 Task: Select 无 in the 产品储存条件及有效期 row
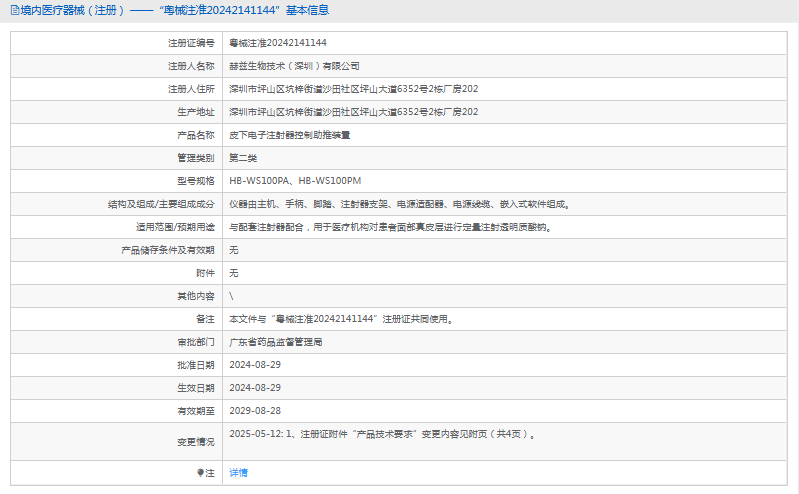tap(234, 250)
